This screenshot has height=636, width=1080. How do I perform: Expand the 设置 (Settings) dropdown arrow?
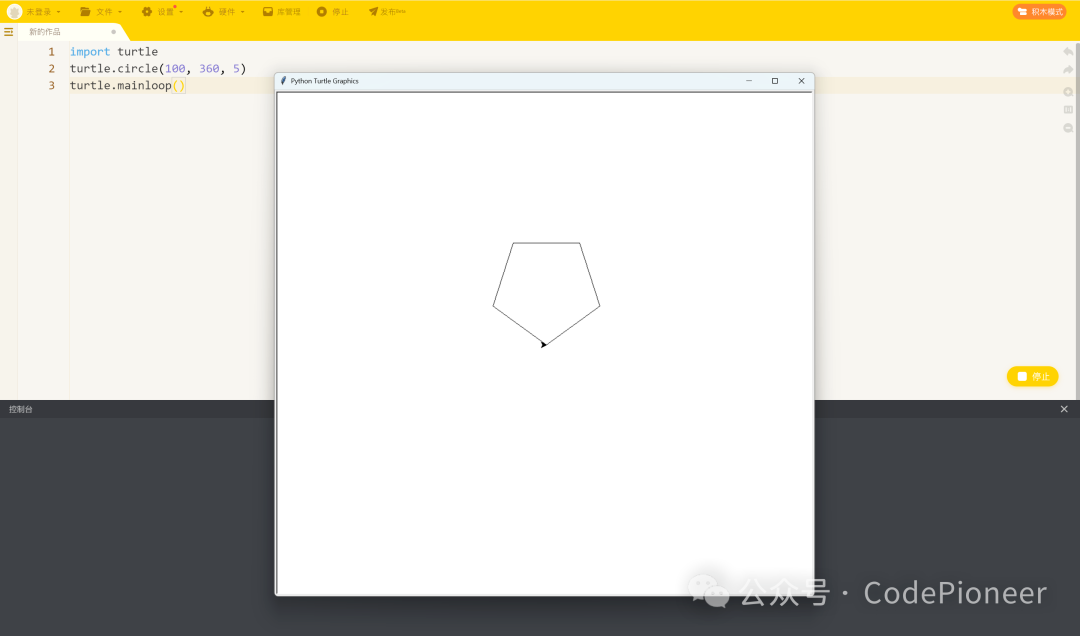point(182,12)
